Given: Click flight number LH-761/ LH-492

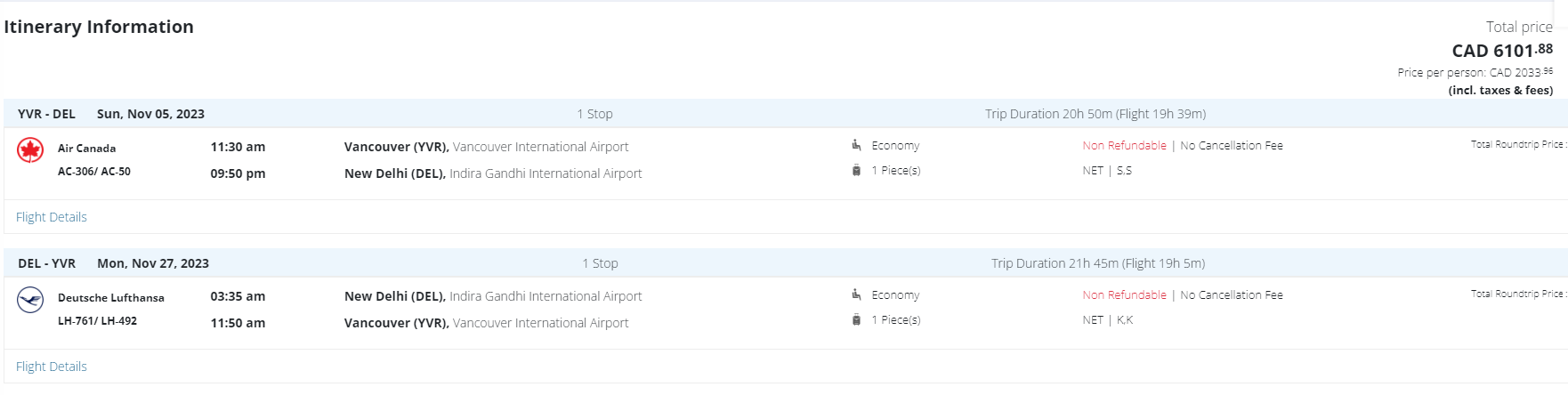Looking at the screenshot, I should (97, 321).
